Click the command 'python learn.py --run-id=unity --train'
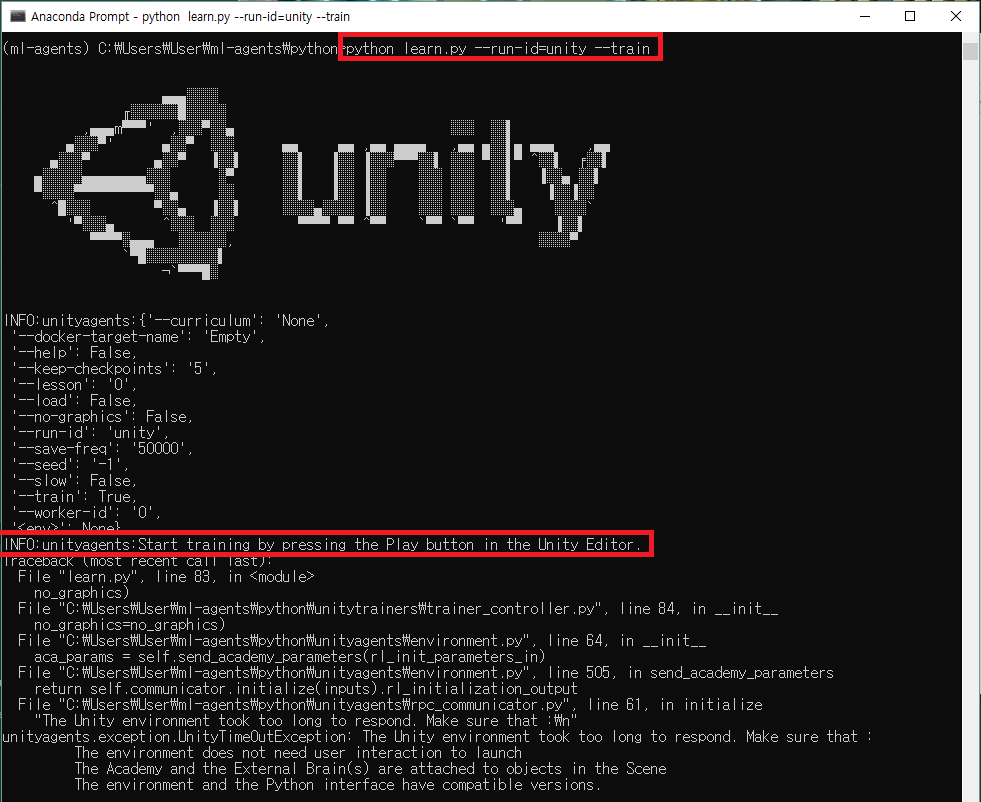Image resolution: width=981 pixels, height=802 pixels. (498, 49)
